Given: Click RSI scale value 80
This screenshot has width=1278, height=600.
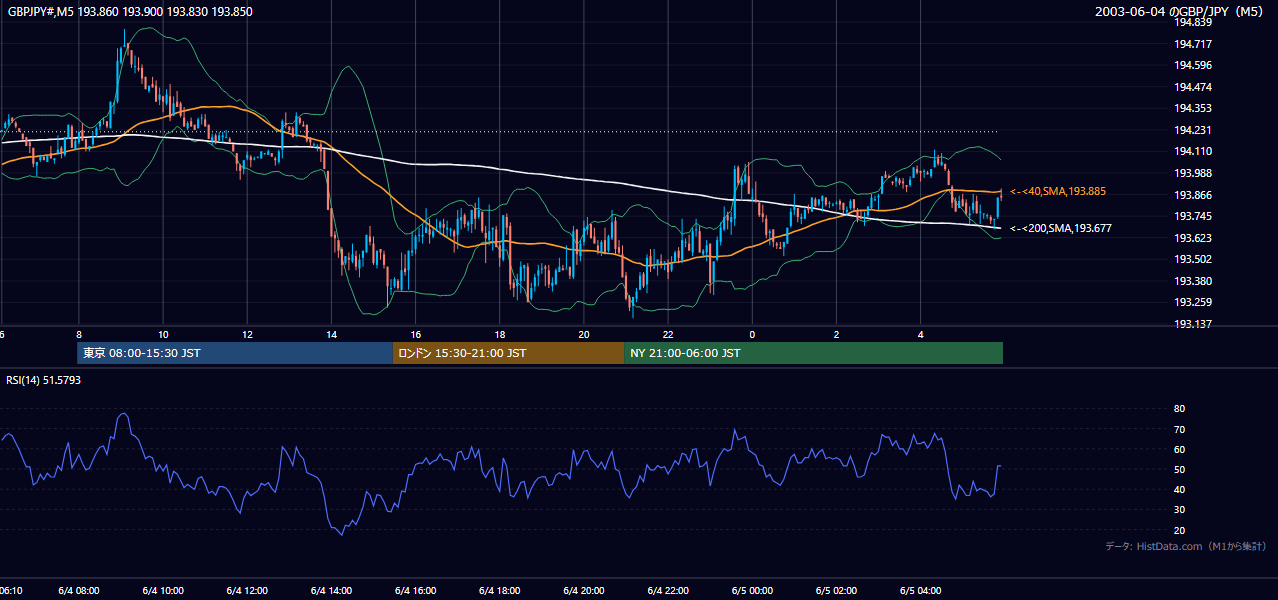Looking at the screenshot, I should point(1179,409).
